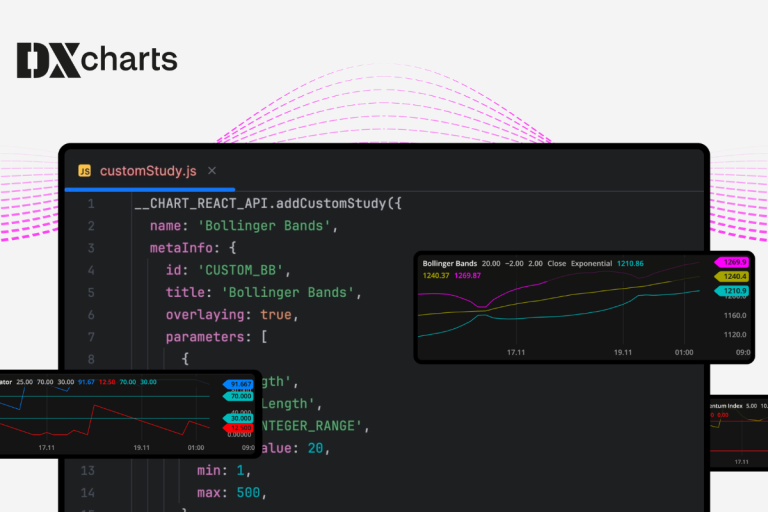Click the JS file icon on customStudy.js tab

(x=85, y=171)
